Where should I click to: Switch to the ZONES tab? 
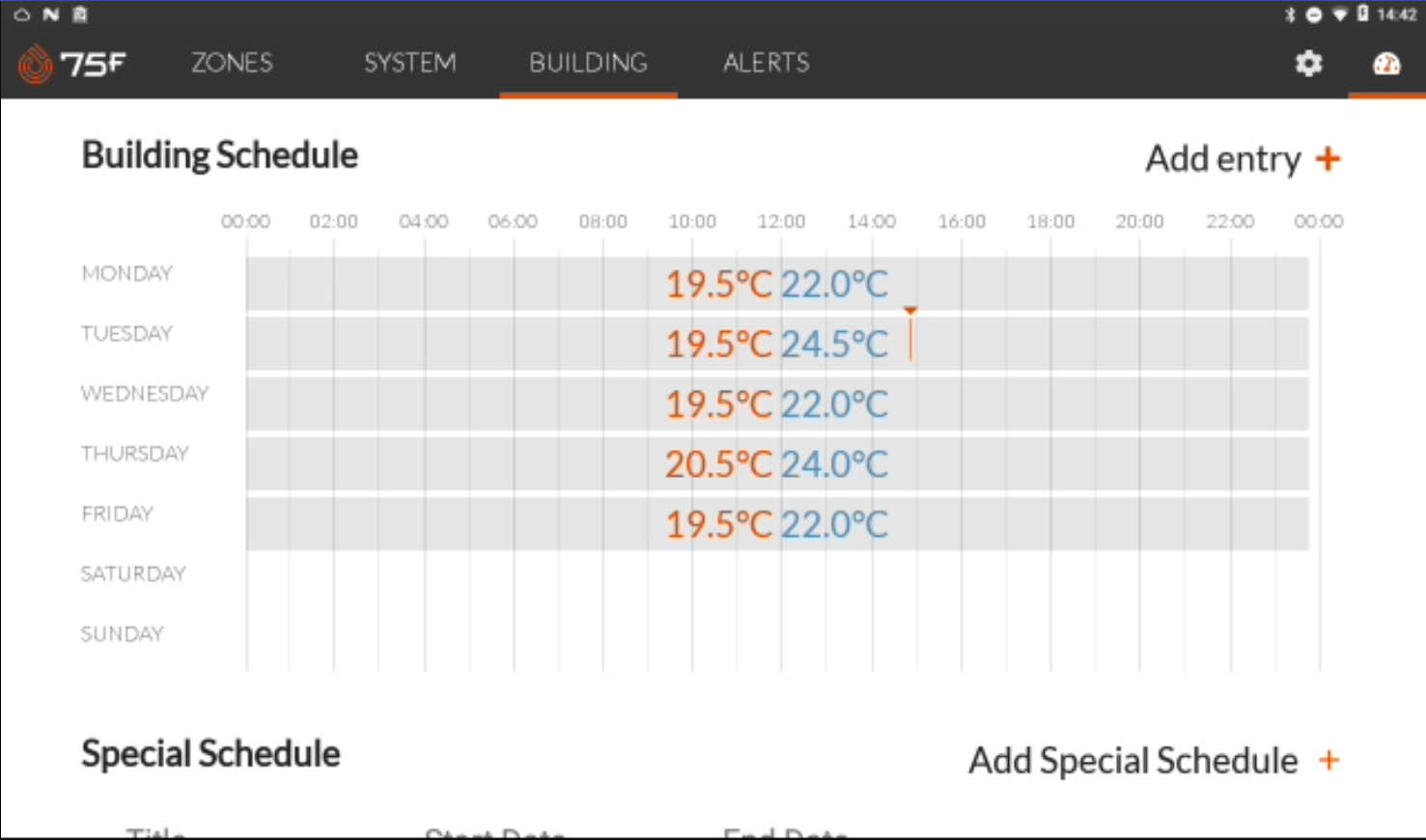click(232, 64)
